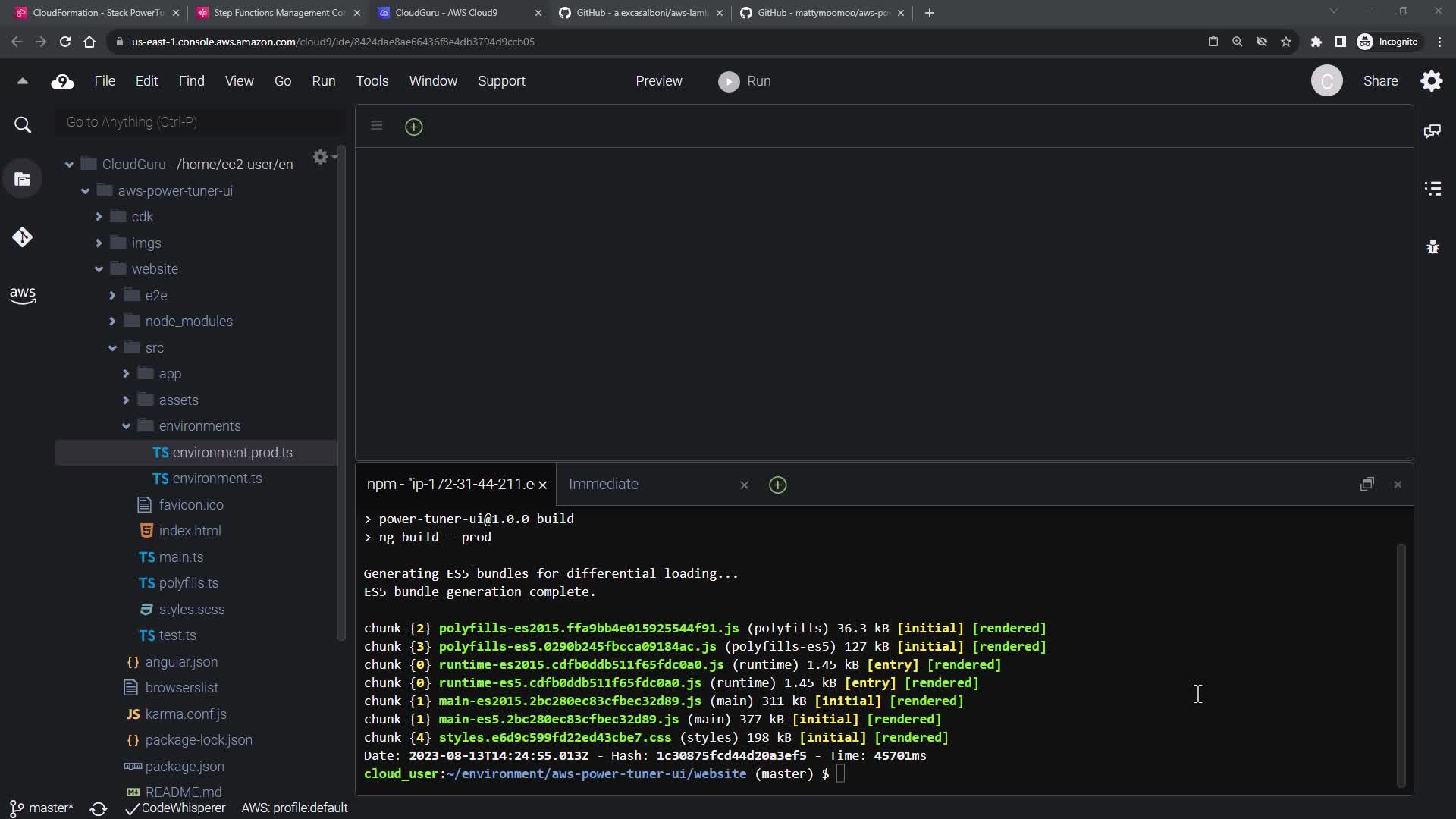Screen dimensions: 1456x819
Task: Open Cloud9 preferences gear icon
Action: tap(1431, 81)
